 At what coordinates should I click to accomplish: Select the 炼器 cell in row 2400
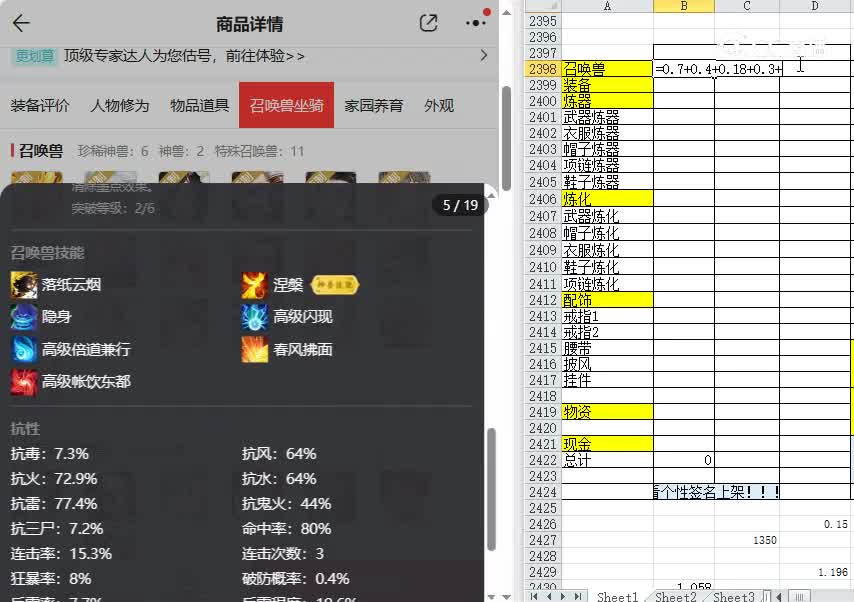pyautogui.click(x=607, y=101)
